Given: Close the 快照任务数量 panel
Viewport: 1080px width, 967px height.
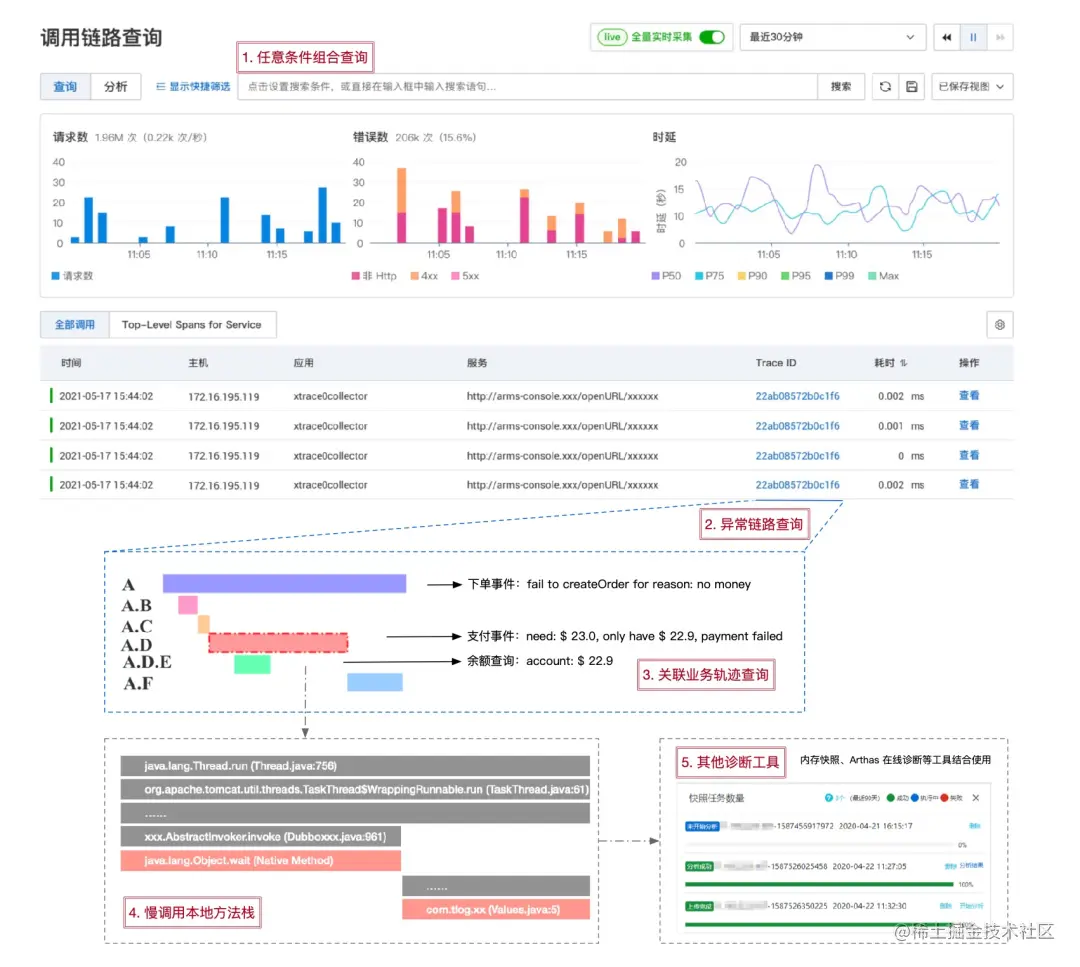Looking at the screenshot, I should click(x=975, y=798).
